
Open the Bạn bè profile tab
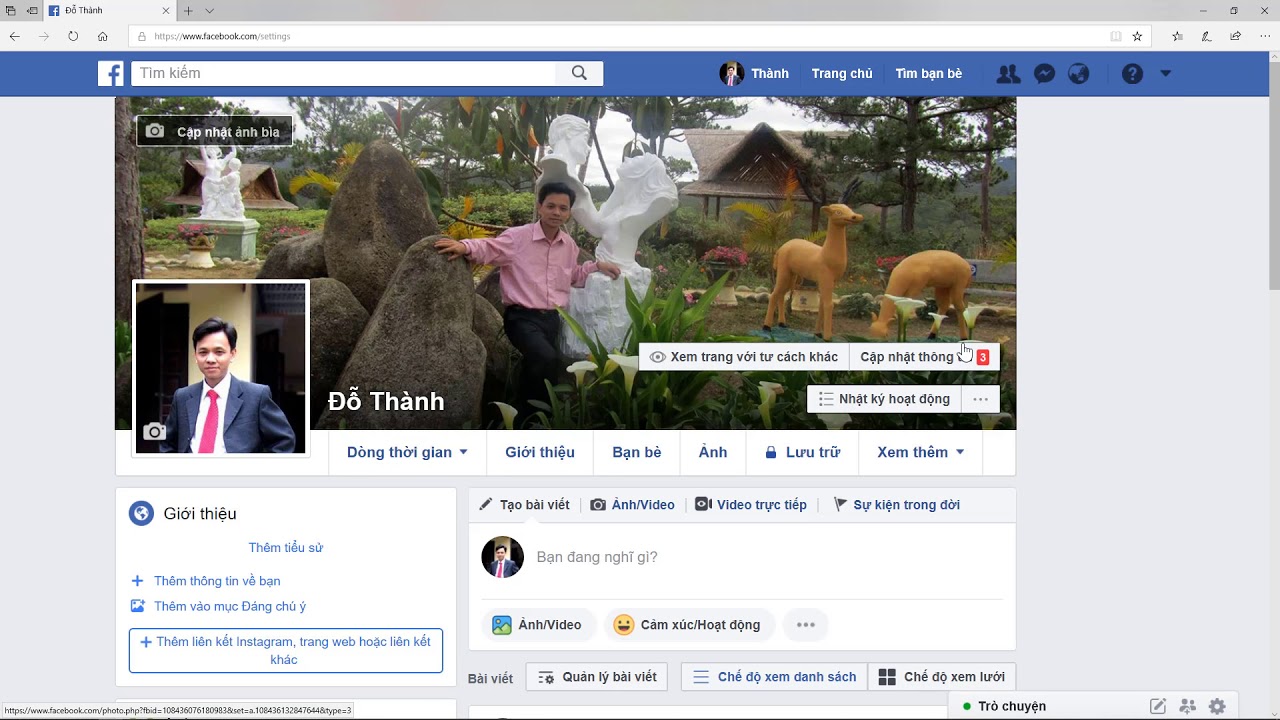tap(637, 452)
